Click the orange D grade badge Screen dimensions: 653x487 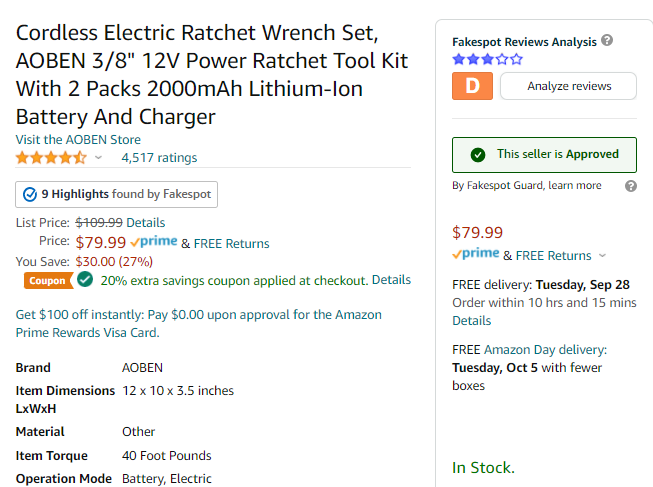click(472, 86)
